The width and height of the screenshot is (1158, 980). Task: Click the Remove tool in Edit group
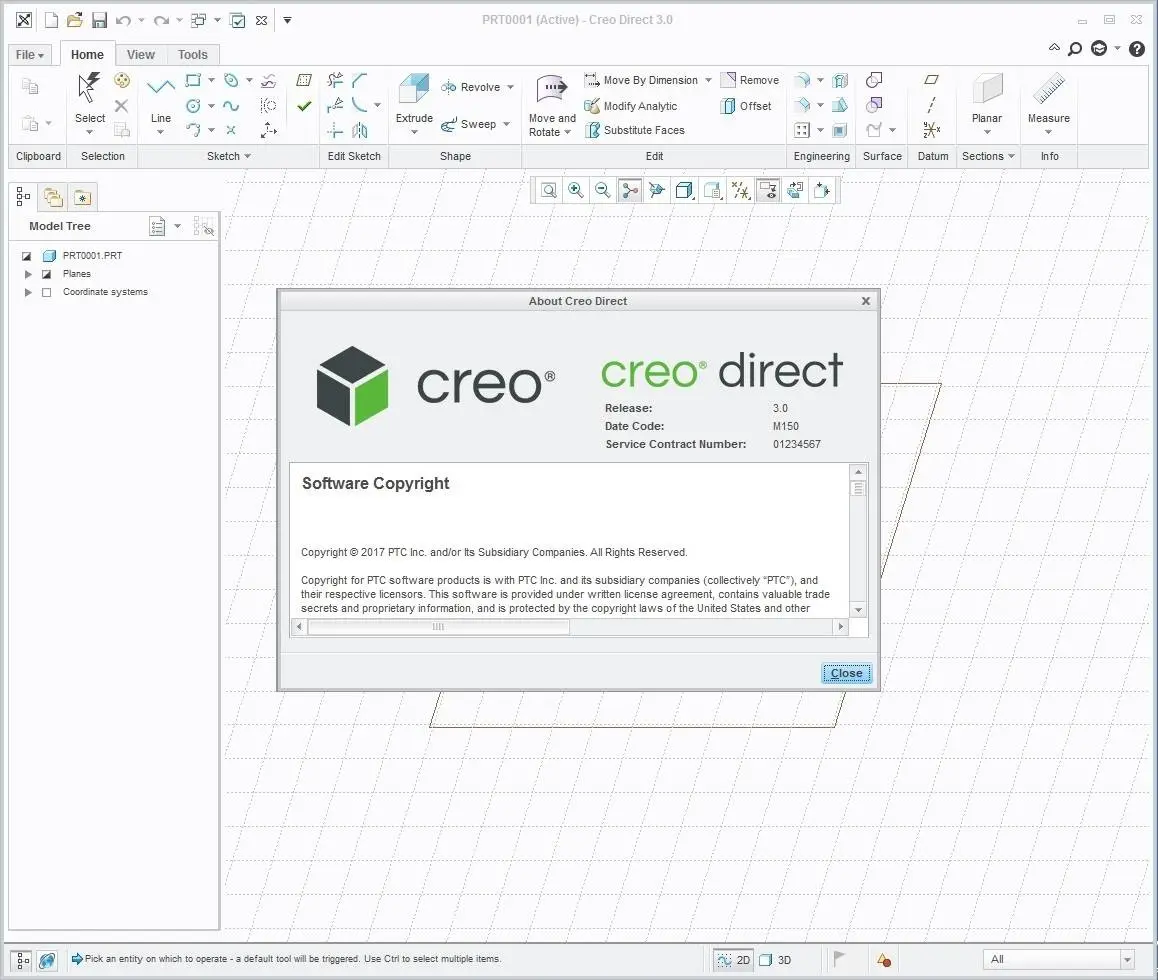point(750,80)
